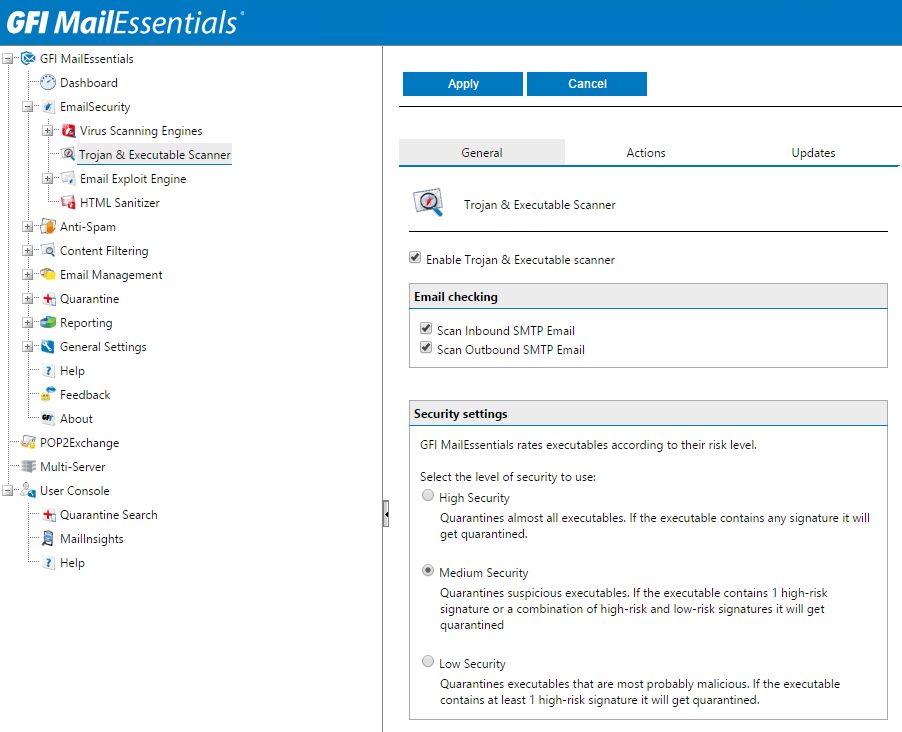The height and width of the screenshot is (732, 902).
Task: Expand the Email Exploit Engine node
Action: point(48,179)
